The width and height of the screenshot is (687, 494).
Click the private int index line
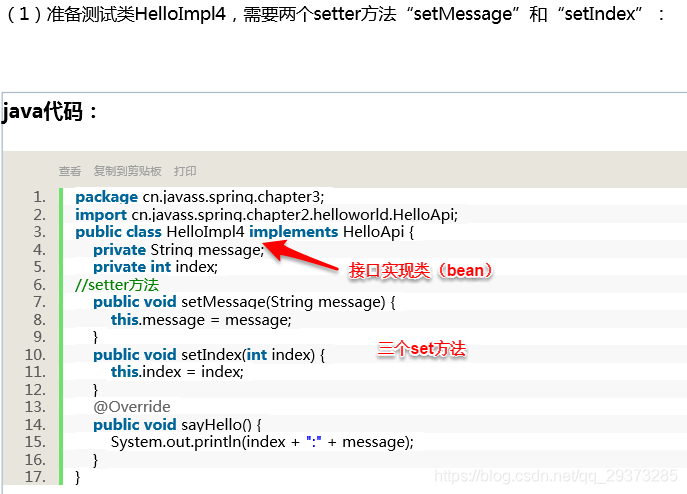156,267
